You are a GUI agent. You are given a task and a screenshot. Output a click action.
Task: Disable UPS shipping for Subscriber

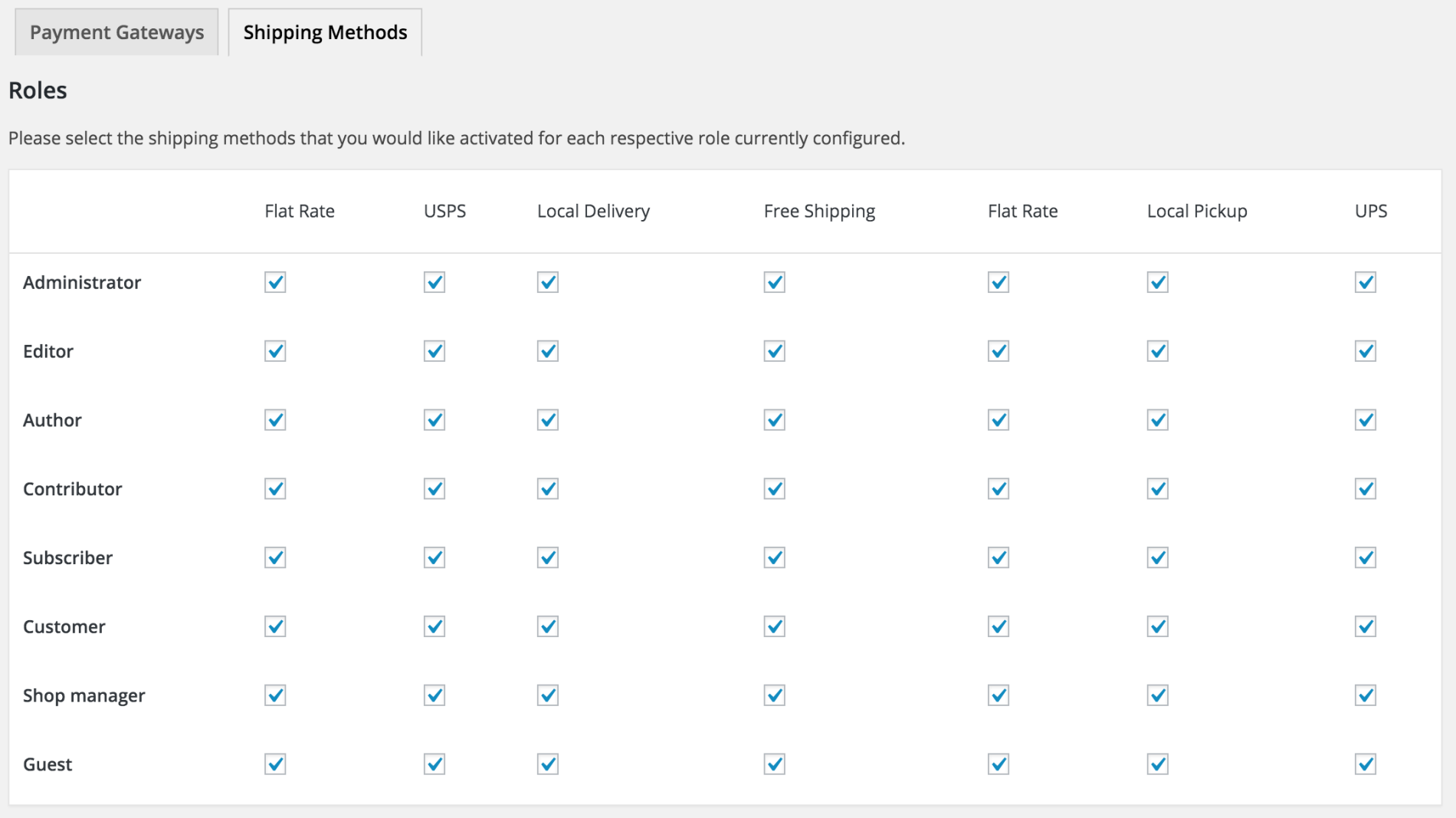1363,557
